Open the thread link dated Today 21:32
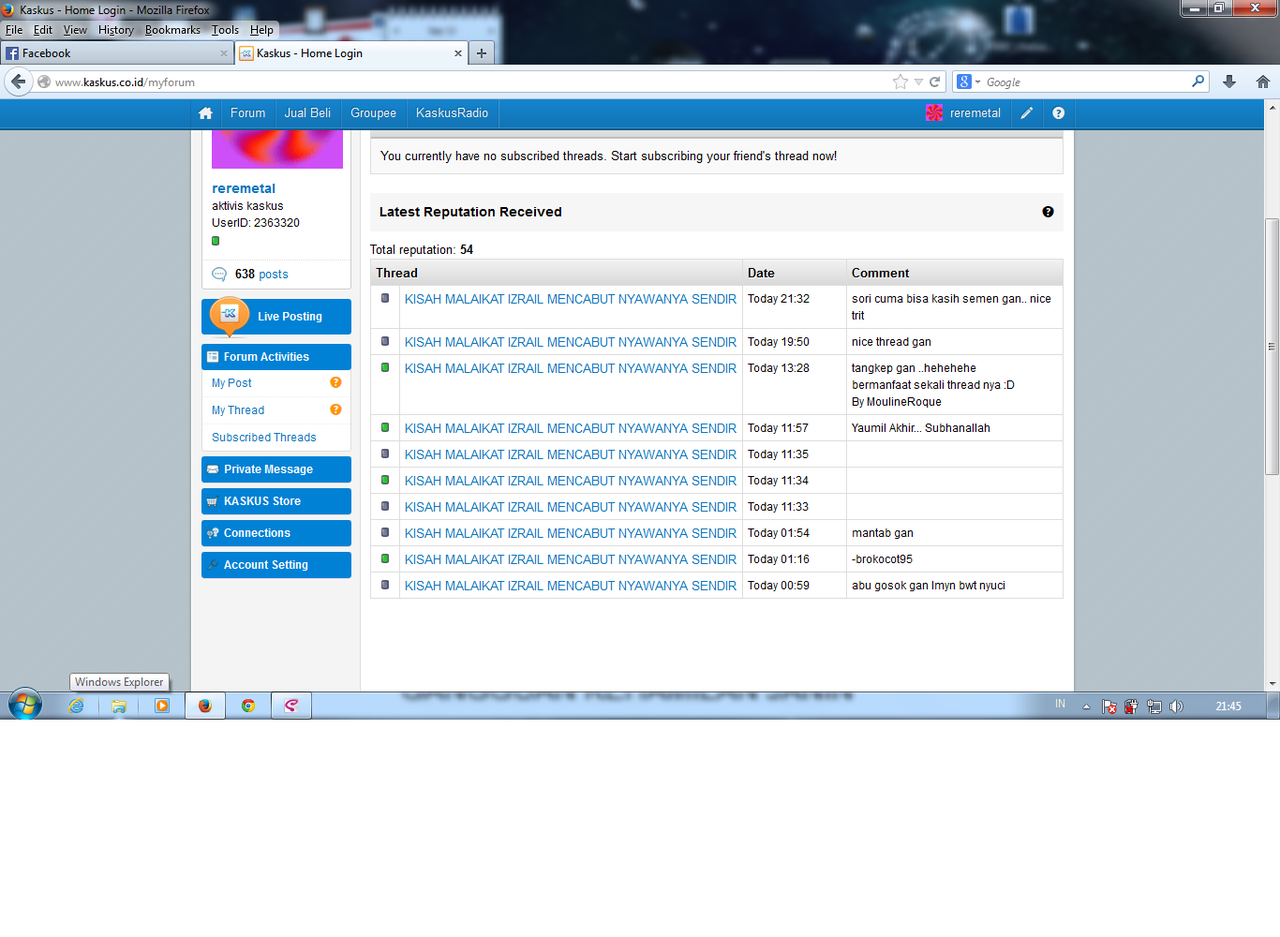 click(570, 299)
